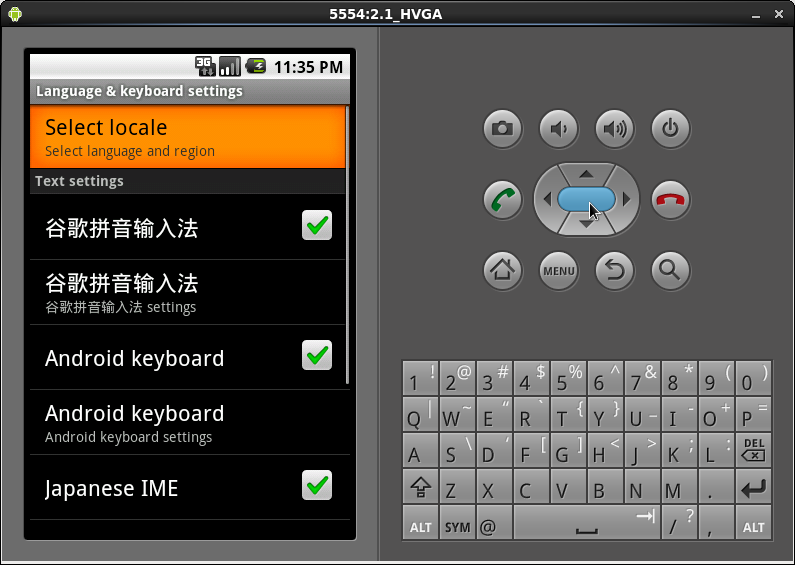This screenshot has width=795, height=565.
Task: Click the @ key on the keyboard
Action: pyautogui.click(x=494, y=522)
